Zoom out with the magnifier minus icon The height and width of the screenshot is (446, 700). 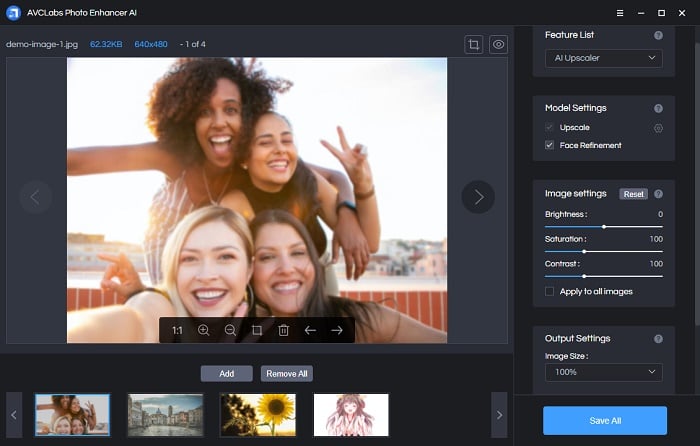230,330
